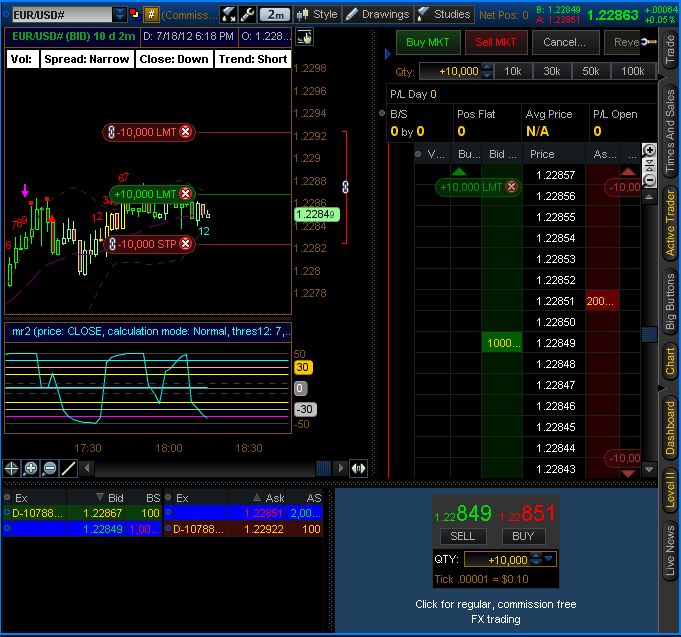Open the Trade side tab
The height and width of the screenshot is (637, 681).
[670, 49]
